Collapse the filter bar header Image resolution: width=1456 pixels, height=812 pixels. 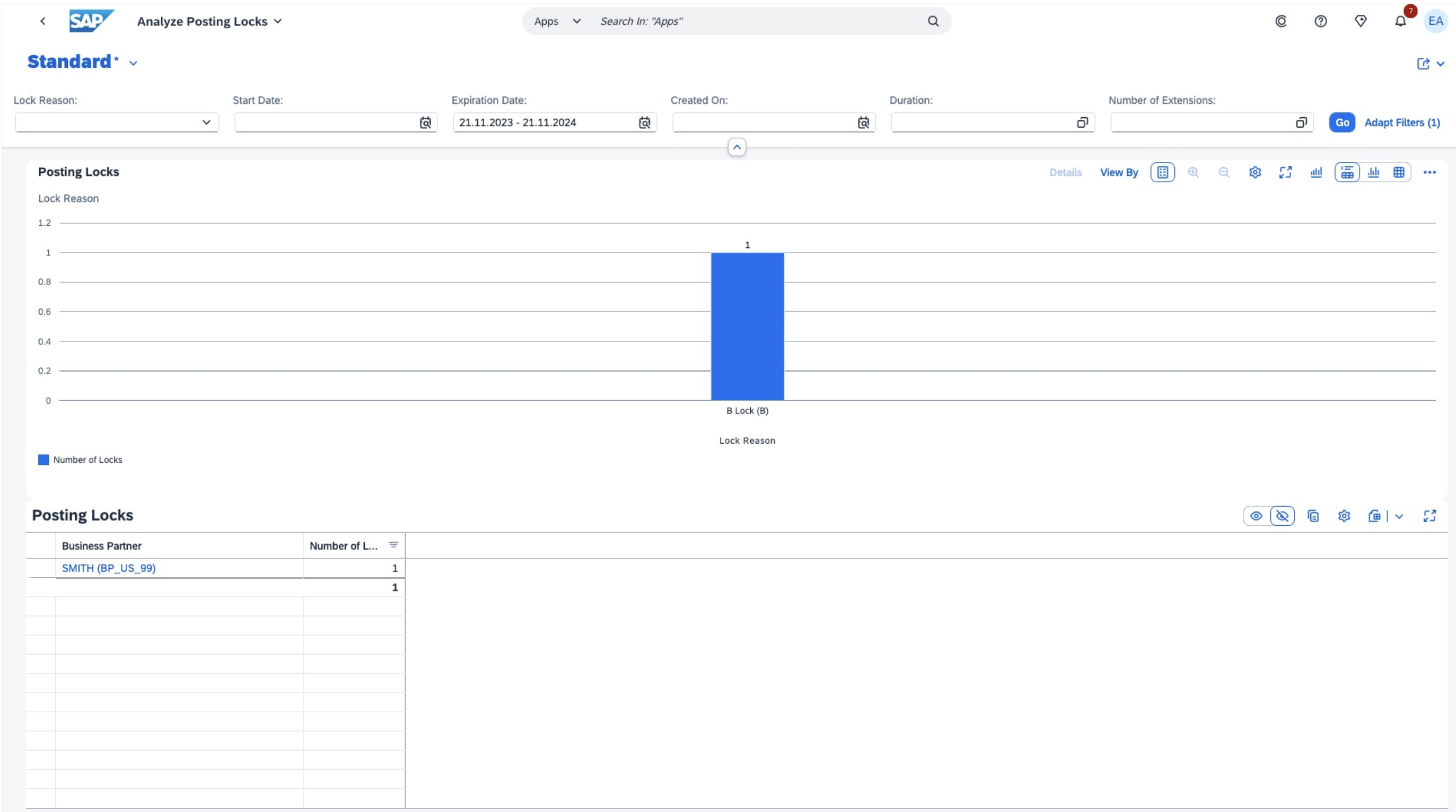[736, 147]
